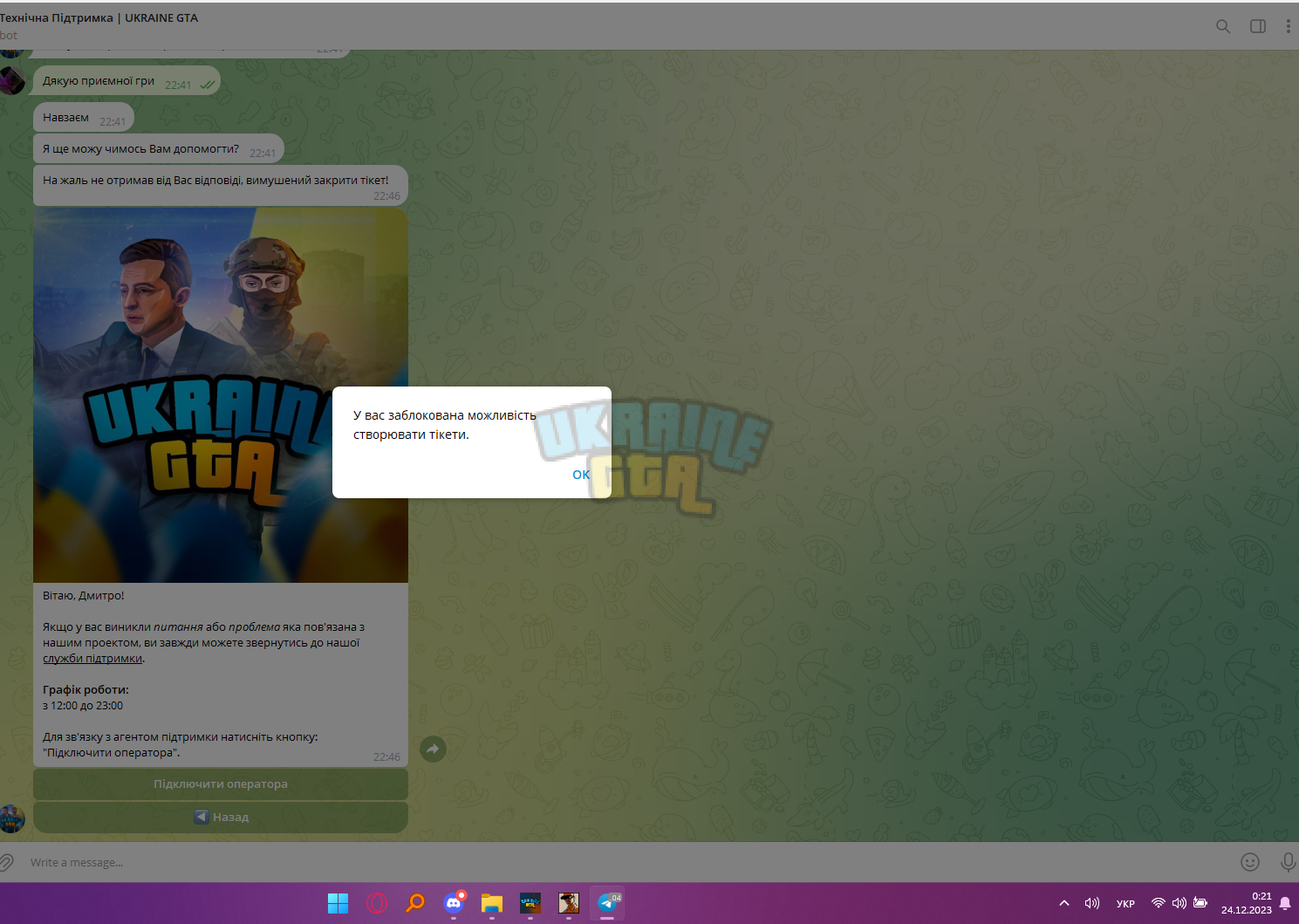
Task: Click the greeting 'Вітаю, Дмитро!'
Action: (84, 596)
